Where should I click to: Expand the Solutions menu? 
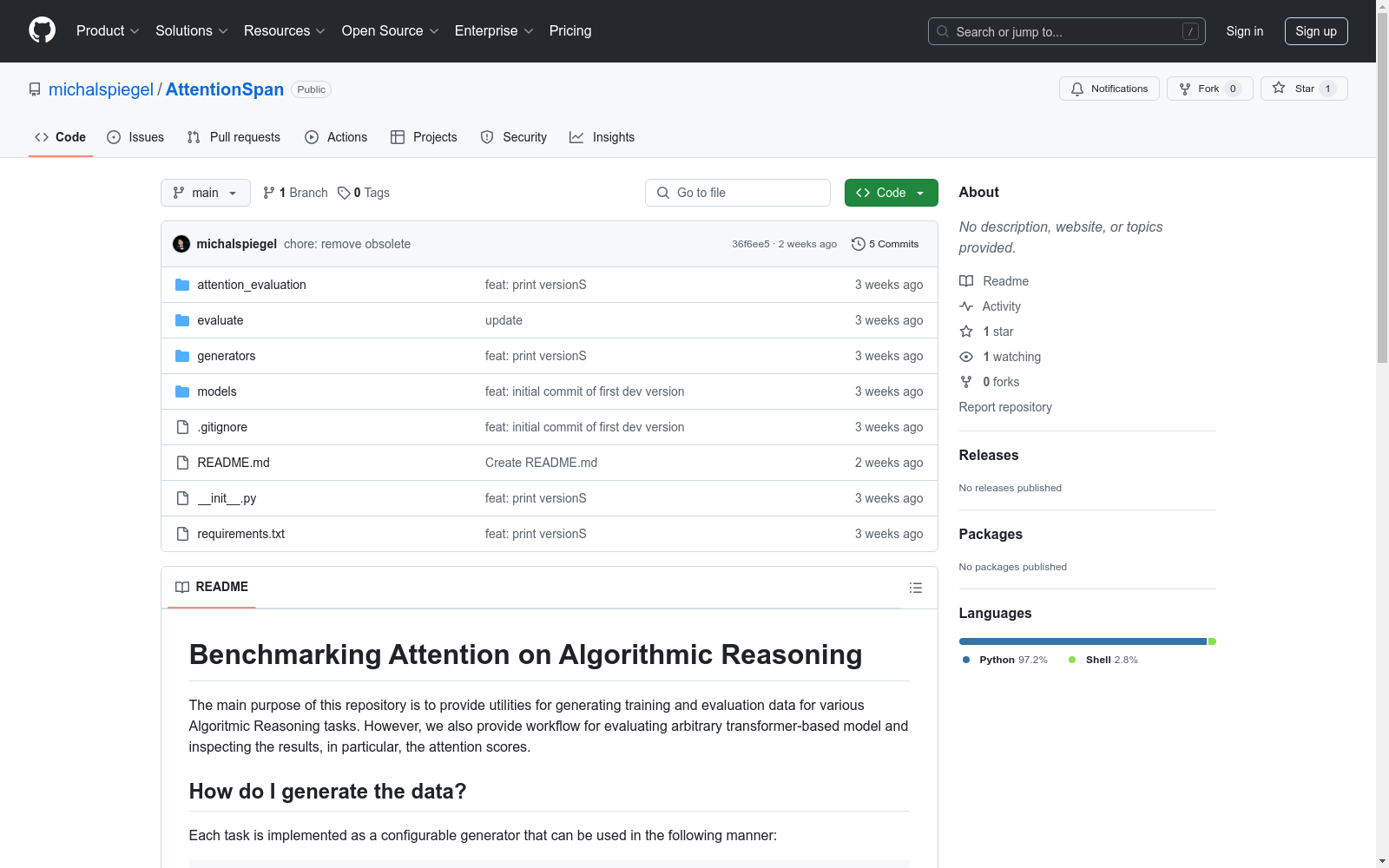pyautogui.click(x=192, y=31)
